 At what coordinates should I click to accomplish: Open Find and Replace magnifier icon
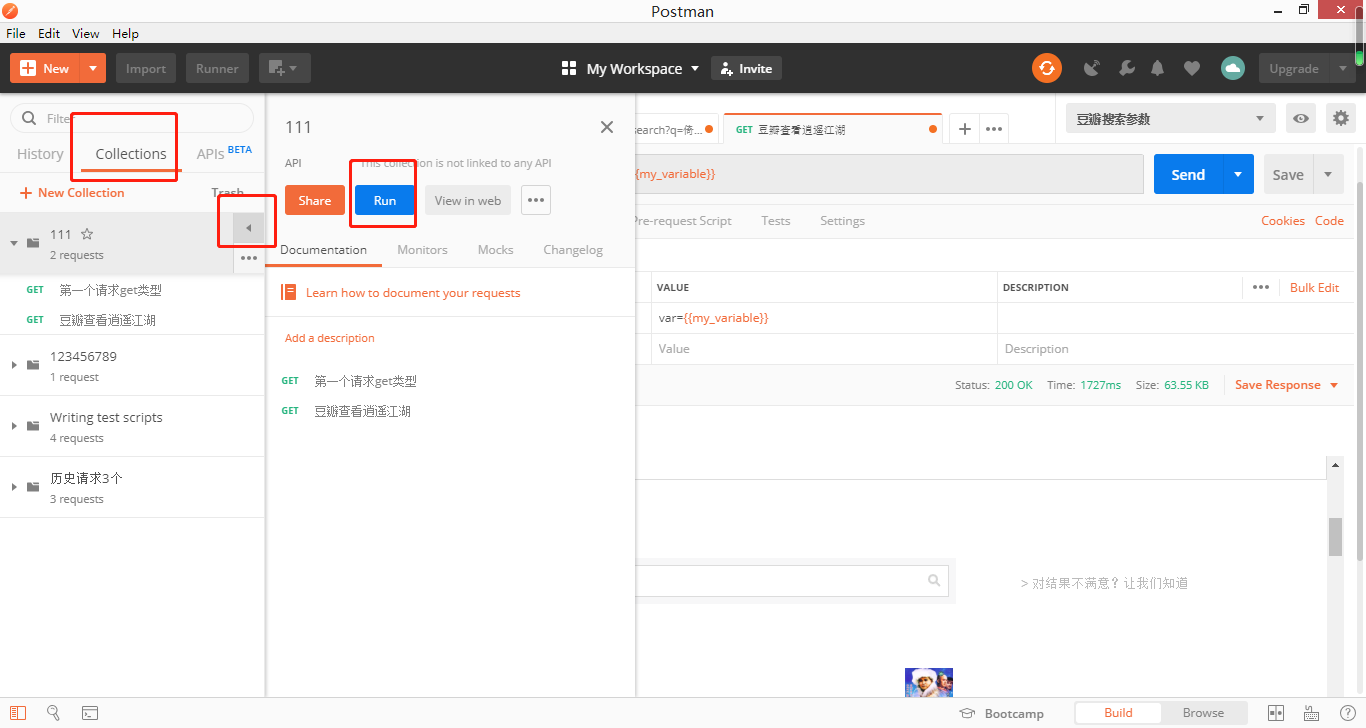(x=54, y=713)
